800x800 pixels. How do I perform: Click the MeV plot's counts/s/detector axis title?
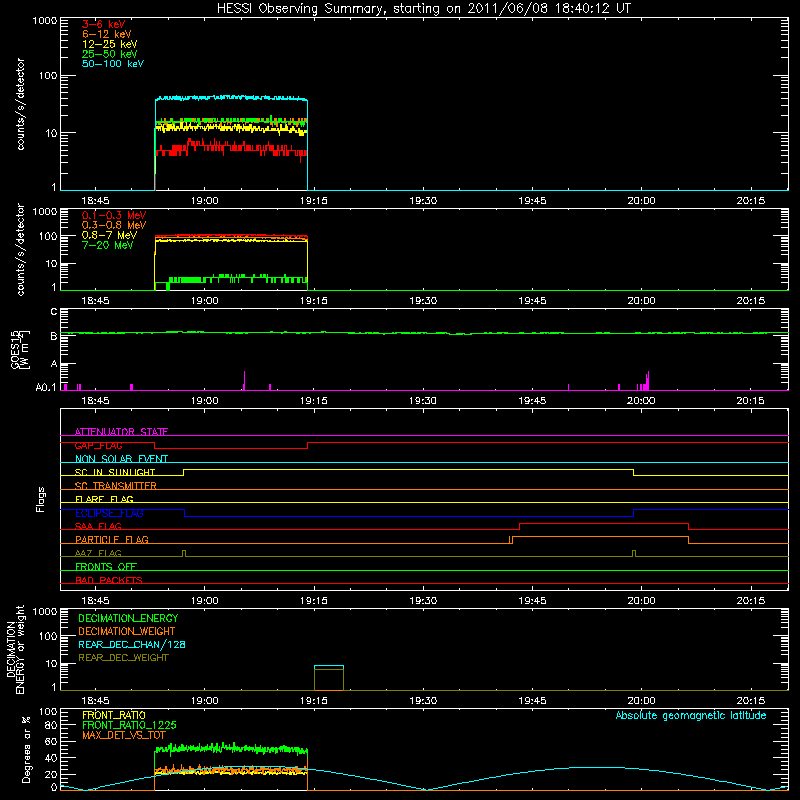pos(20,249)
